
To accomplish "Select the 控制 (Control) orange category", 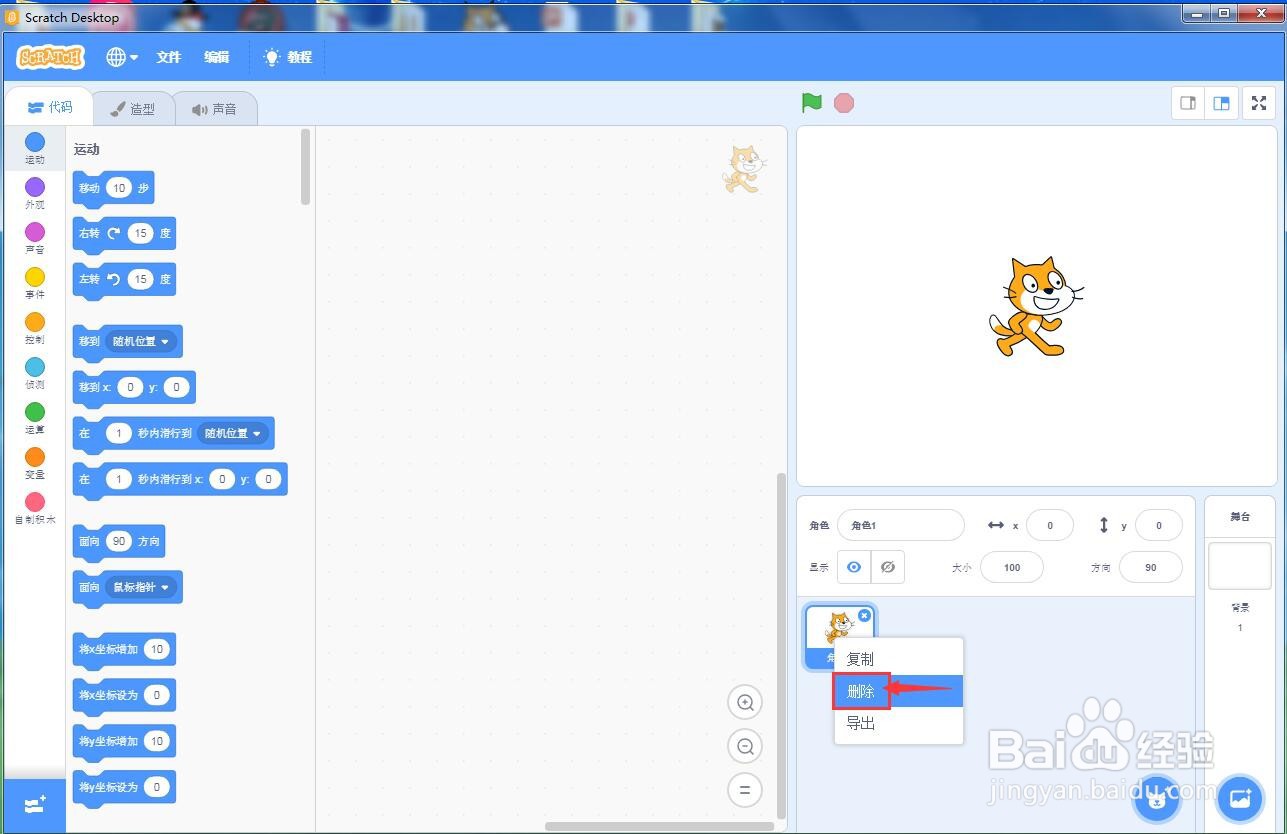I will tap(35, 328).
